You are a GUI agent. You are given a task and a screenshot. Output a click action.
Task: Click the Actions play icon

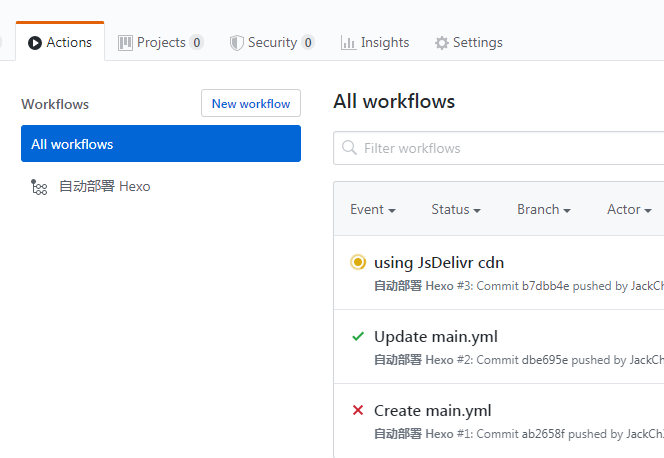click(35, 43)
